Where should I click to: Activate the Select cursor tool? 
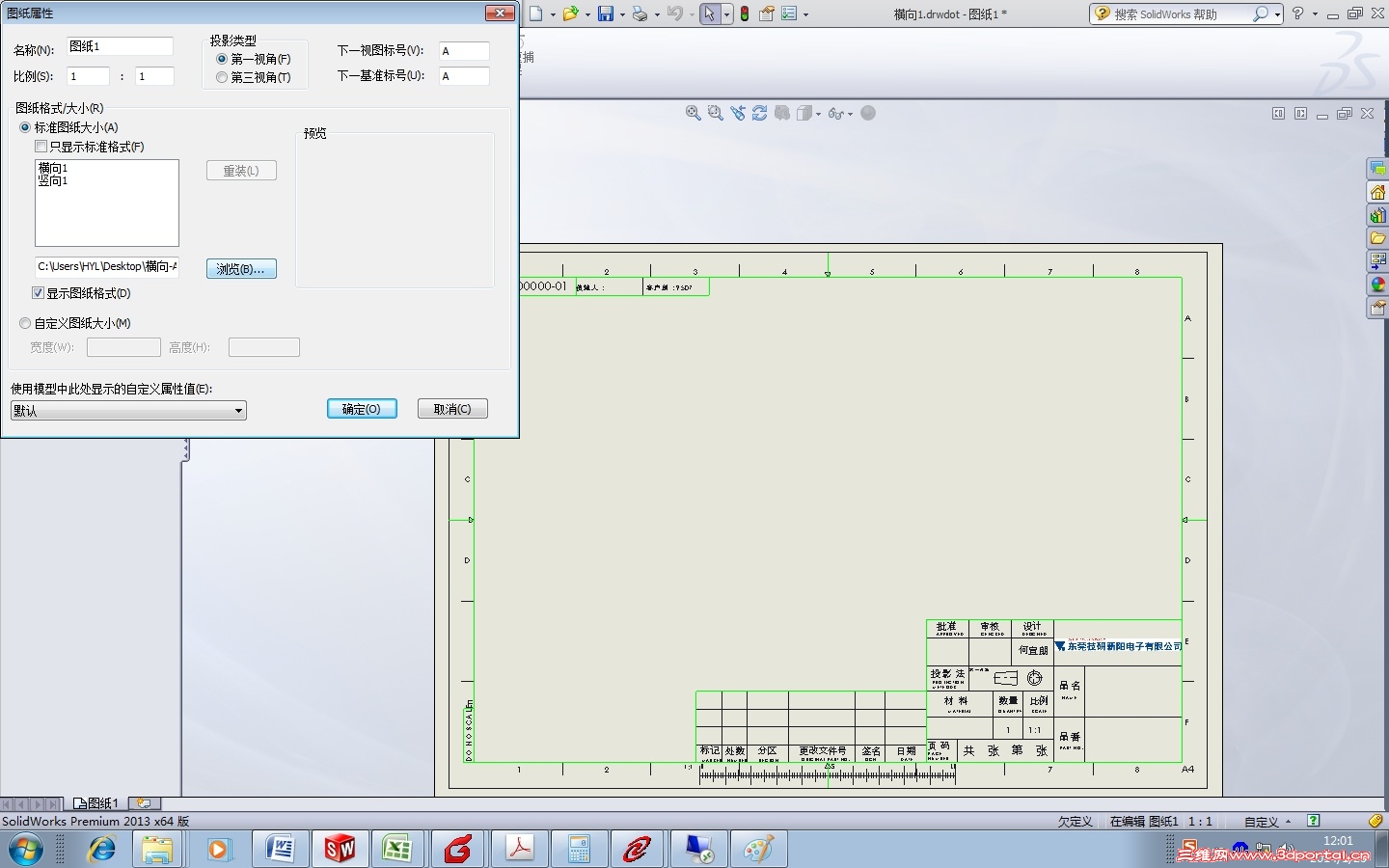click(x=710, y=14)
